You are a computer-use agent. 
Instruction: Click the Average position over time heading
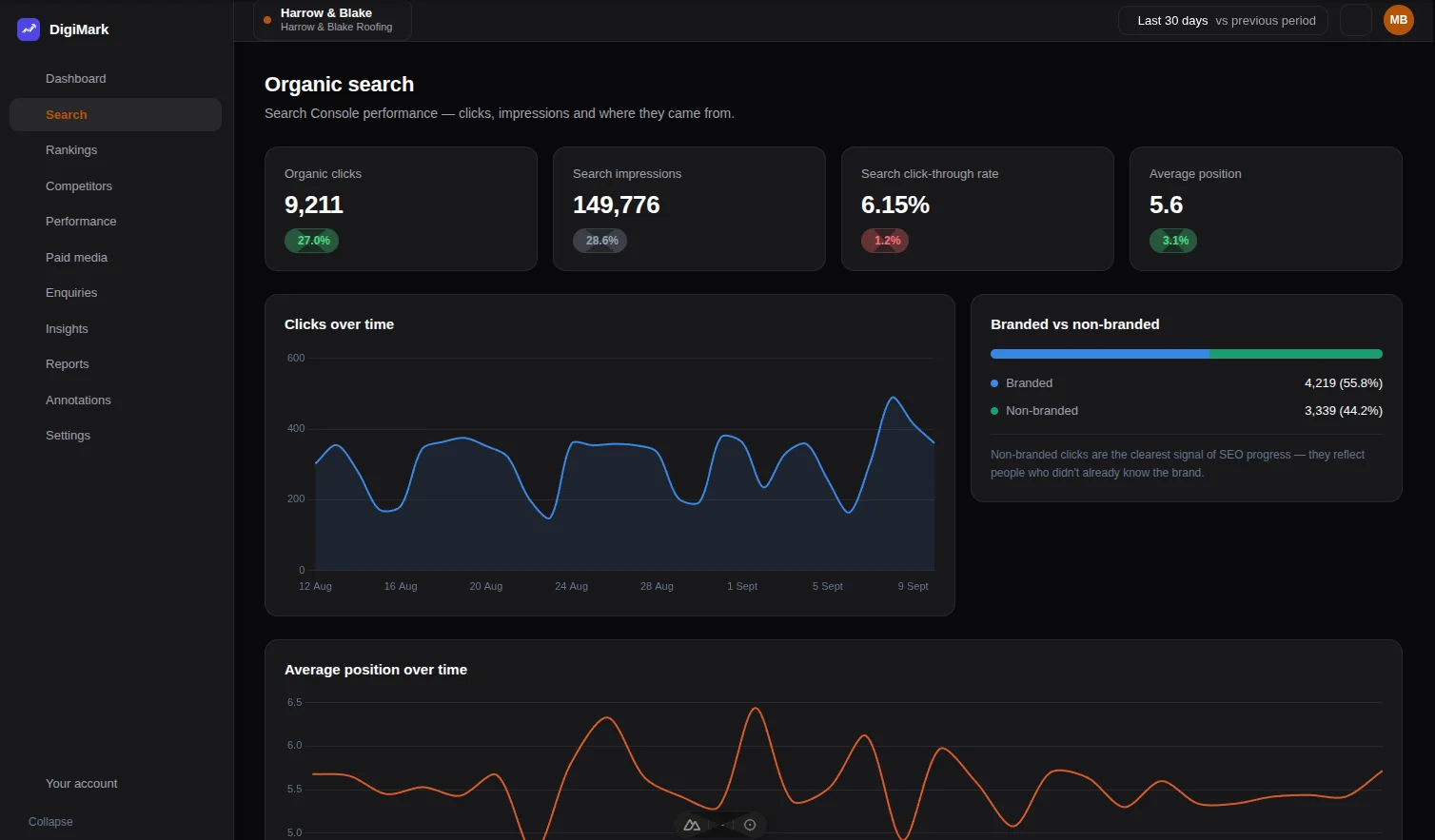pyautogui.click(x=376, y=670)
